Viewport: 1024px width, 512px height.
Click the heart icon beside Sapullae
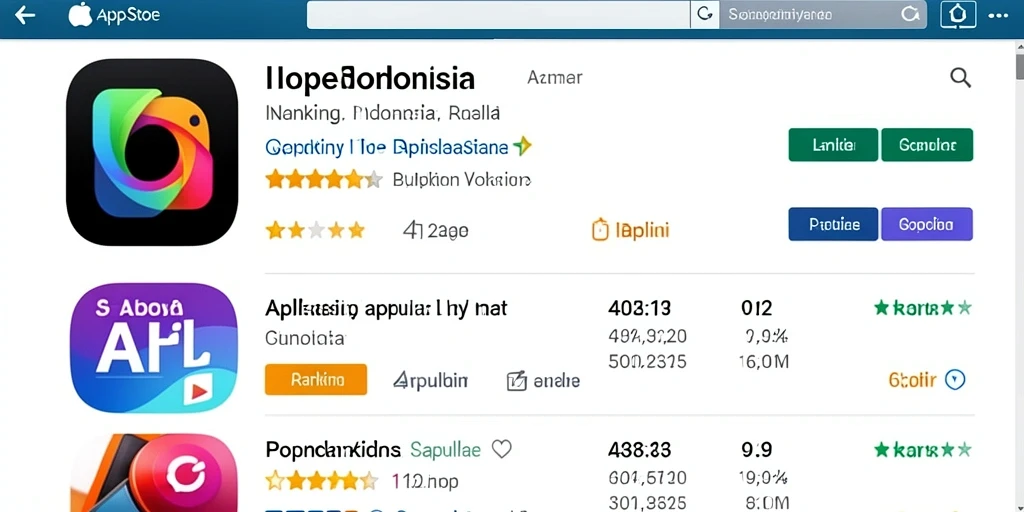point(501,449)
